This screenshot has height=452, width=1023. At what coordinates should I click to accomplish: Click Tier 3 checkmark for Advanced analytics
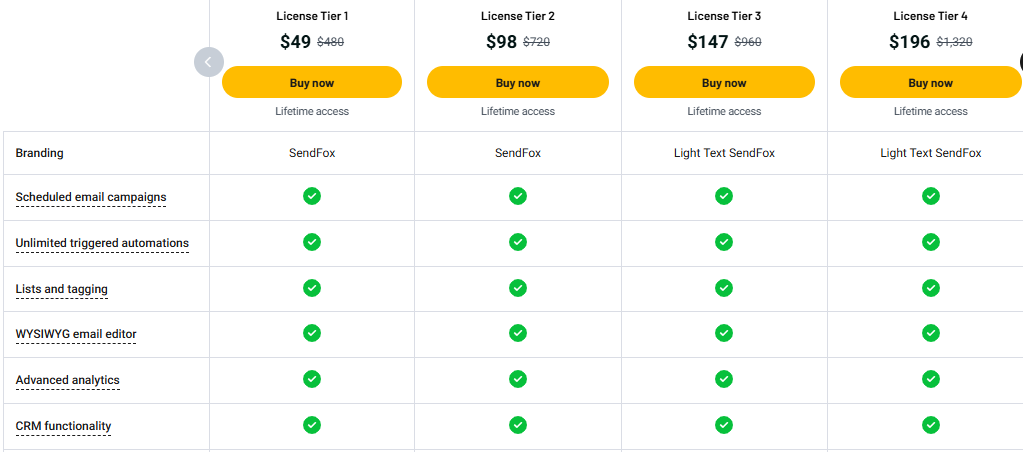(724, 379)
